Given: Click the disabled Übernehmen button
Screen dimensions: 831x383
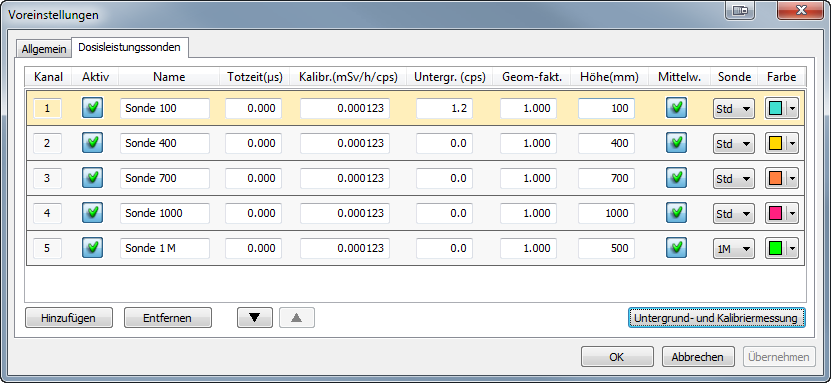Looking at the screenshot, I should click(778, 357).
